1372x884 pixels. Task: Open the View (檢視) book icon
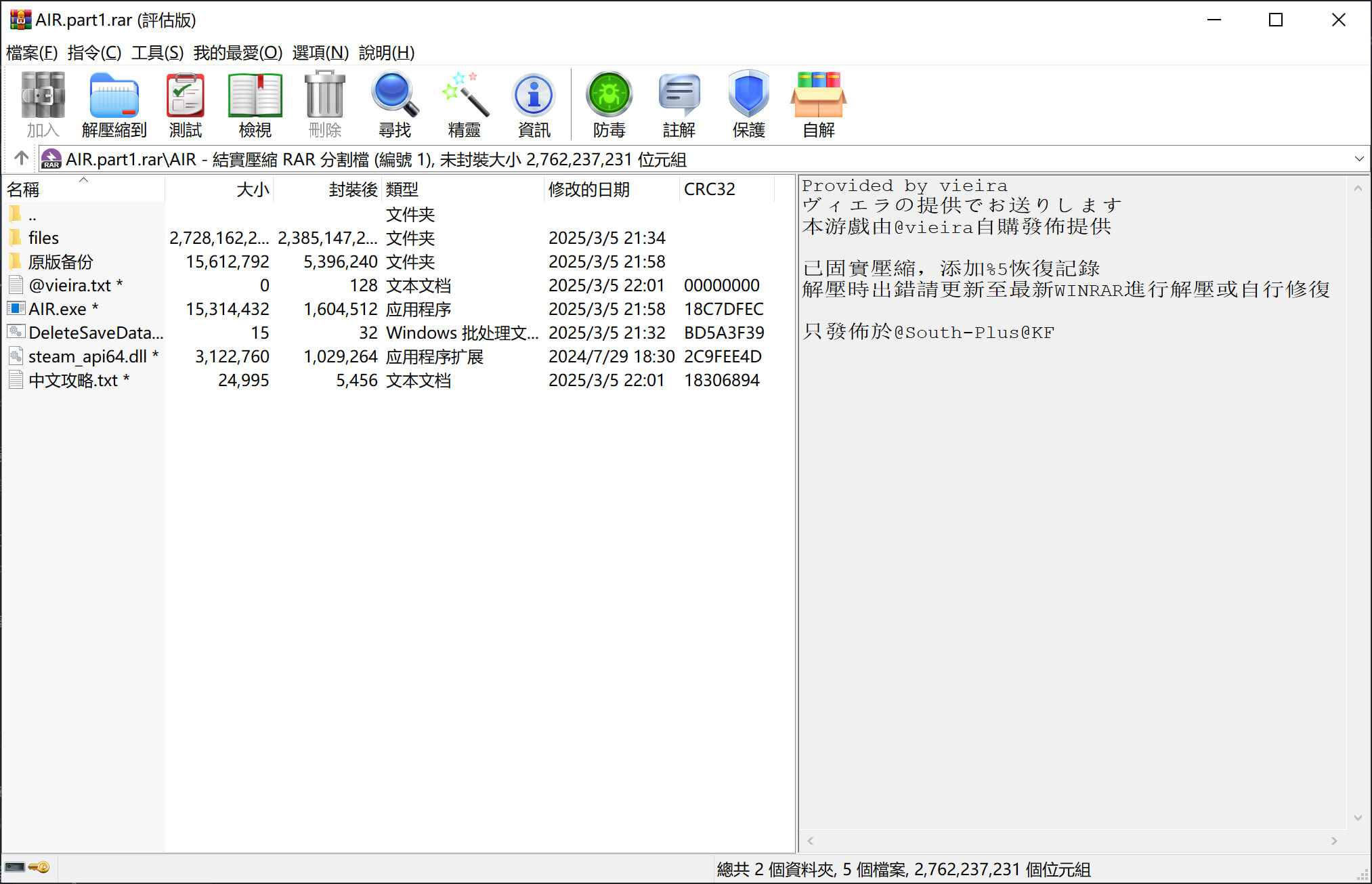[x=255, y=104]
